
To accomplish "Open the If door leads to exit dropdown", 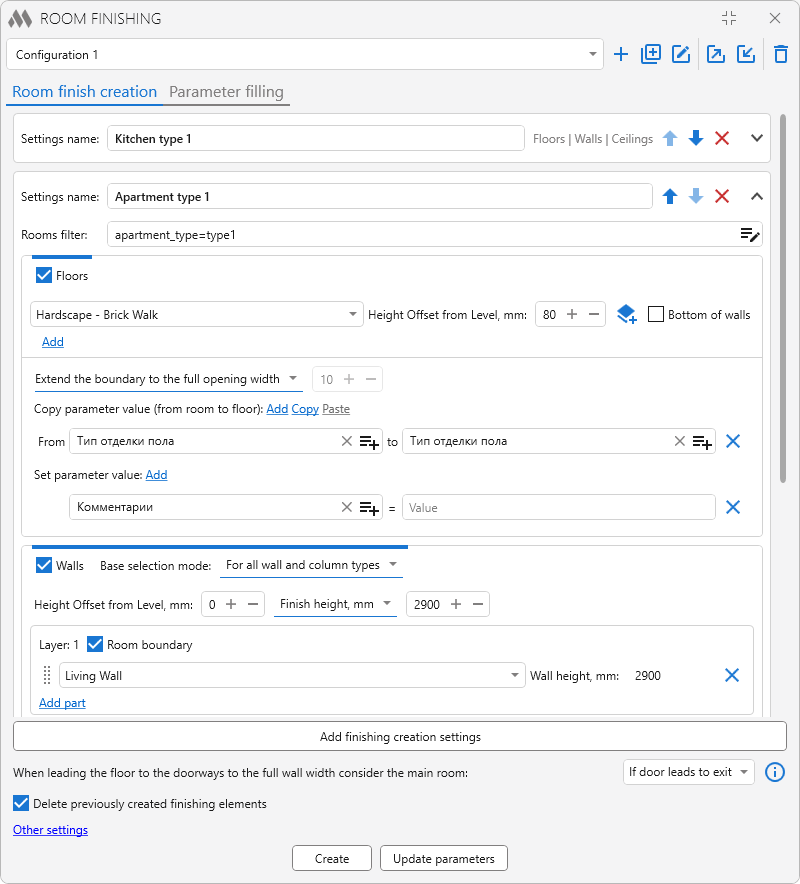I will [x=688, y=772].
